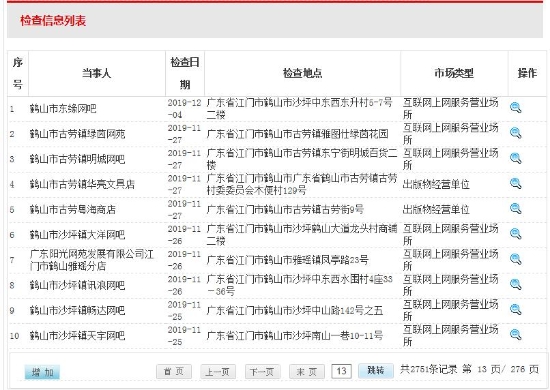View details icon for 鹤山市古劳粤海商店
The height and width of the screenshot is (390, 550).
pyautogui.click(x=516, y=209)
